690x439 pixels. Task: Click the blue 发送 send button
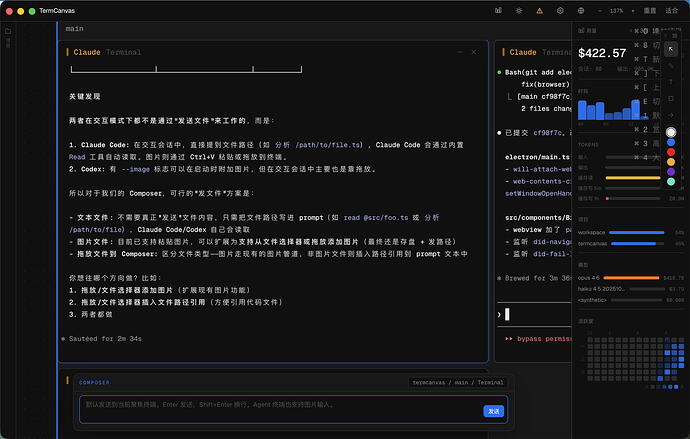[x=494, y=411]
